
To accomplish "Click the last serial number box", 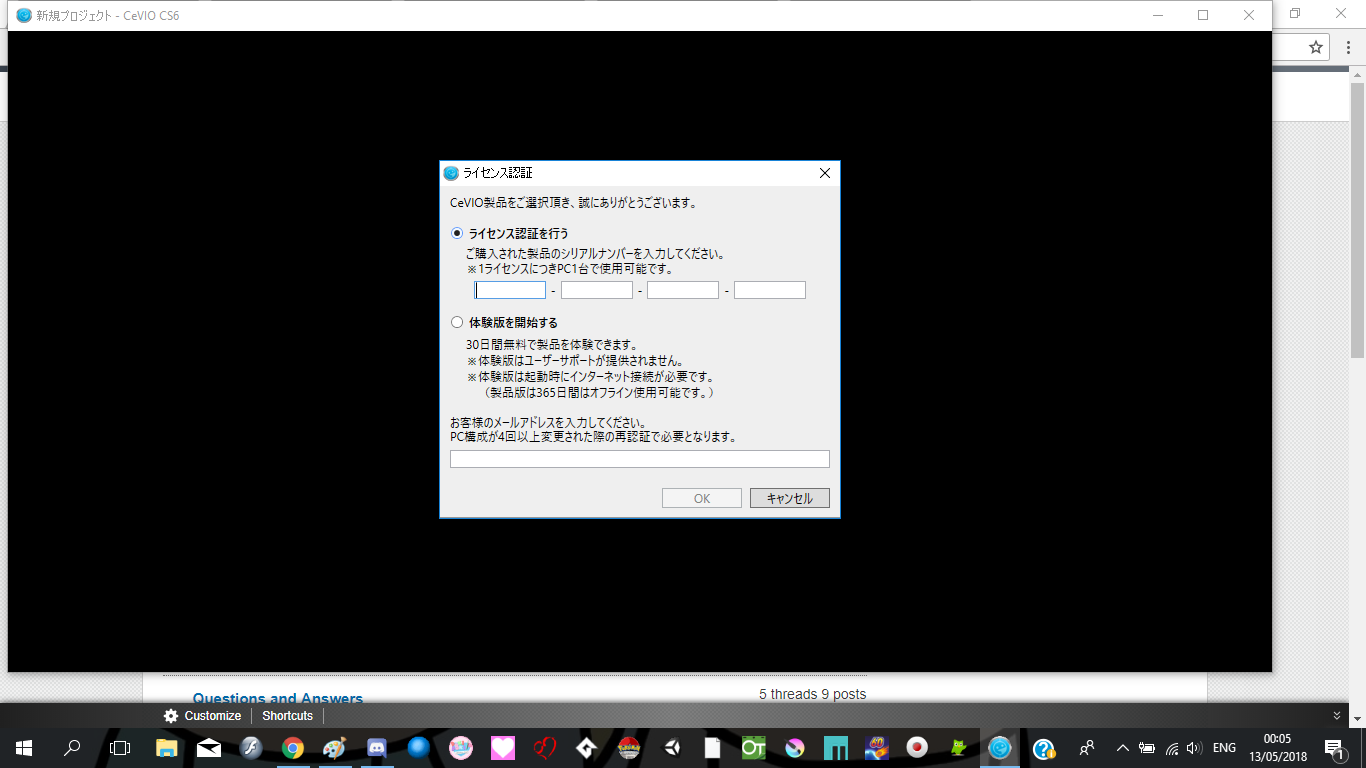I will 769,290.
